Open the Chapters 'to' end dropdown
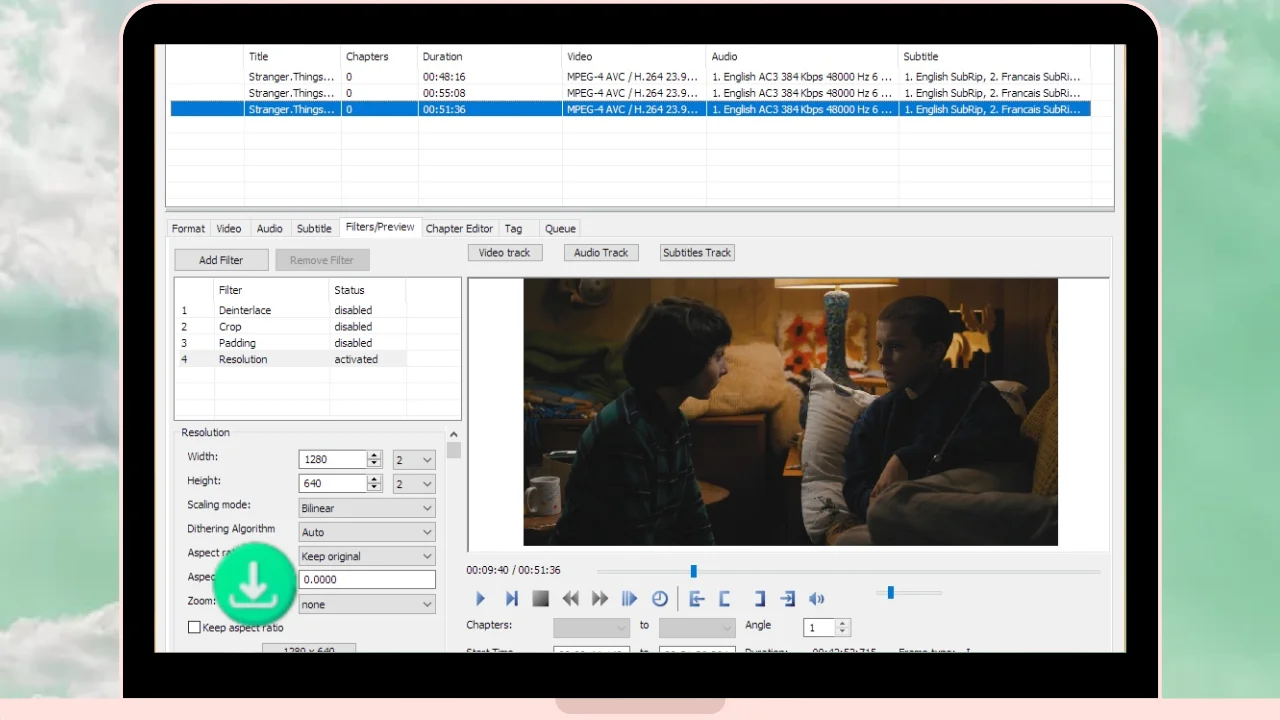Image resolution: width=1280 pixels, height=720 pixels. pos(697,627)
